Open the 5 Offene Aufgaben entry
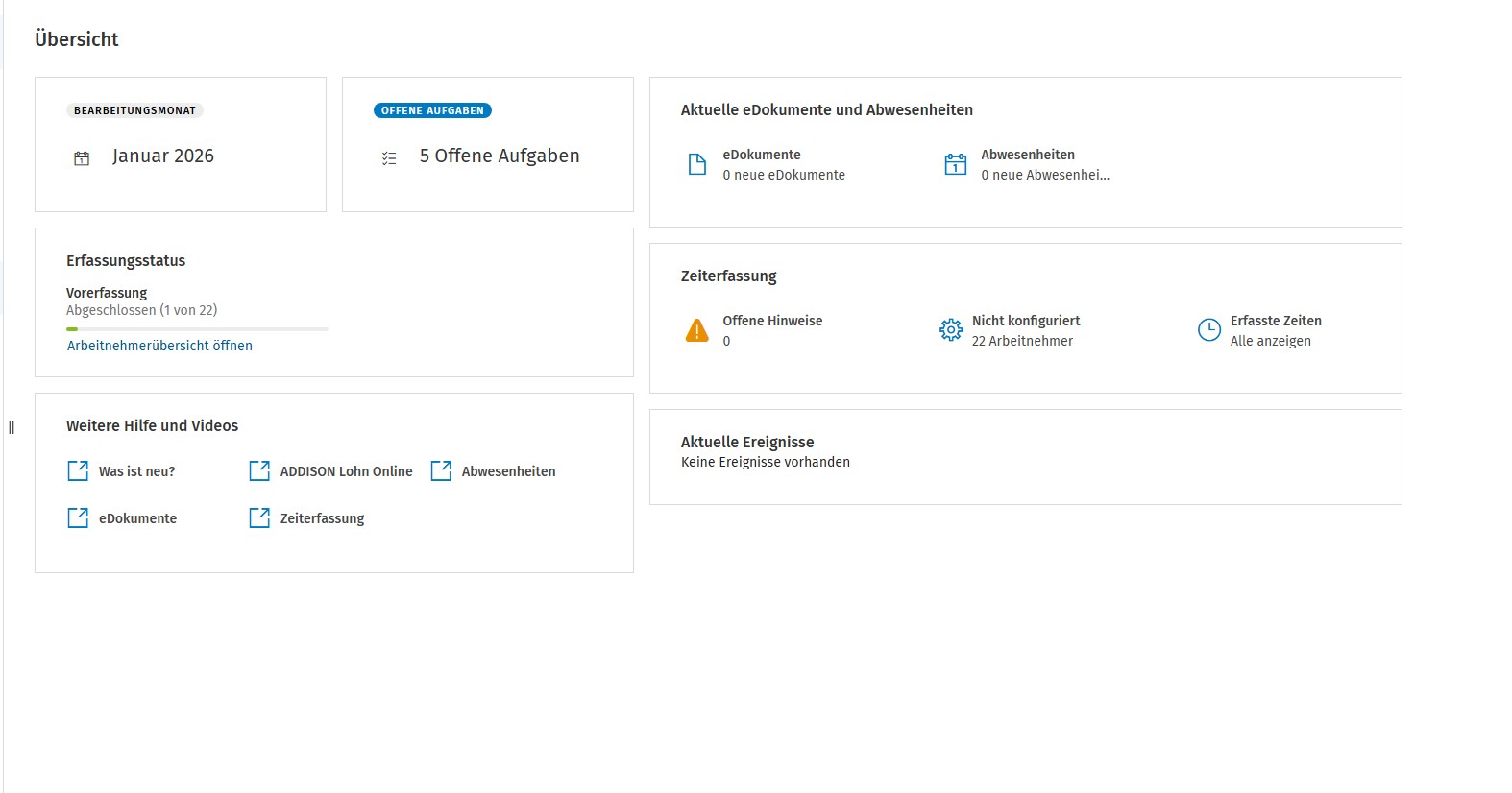 pos(500,156)
